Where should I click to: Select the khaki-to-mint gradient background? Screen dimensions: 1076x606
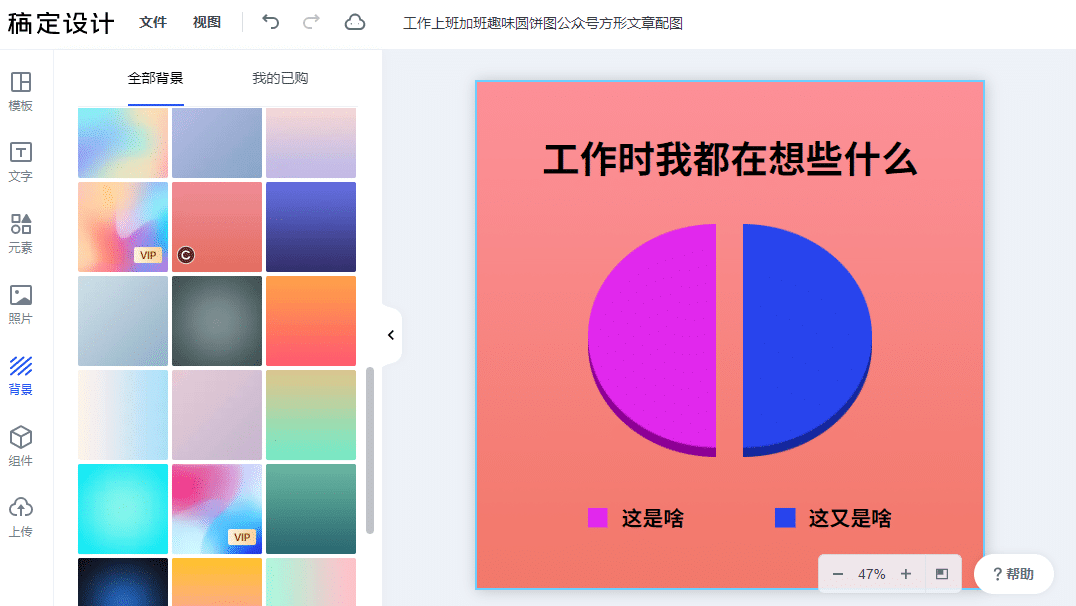tap(311, 415)
